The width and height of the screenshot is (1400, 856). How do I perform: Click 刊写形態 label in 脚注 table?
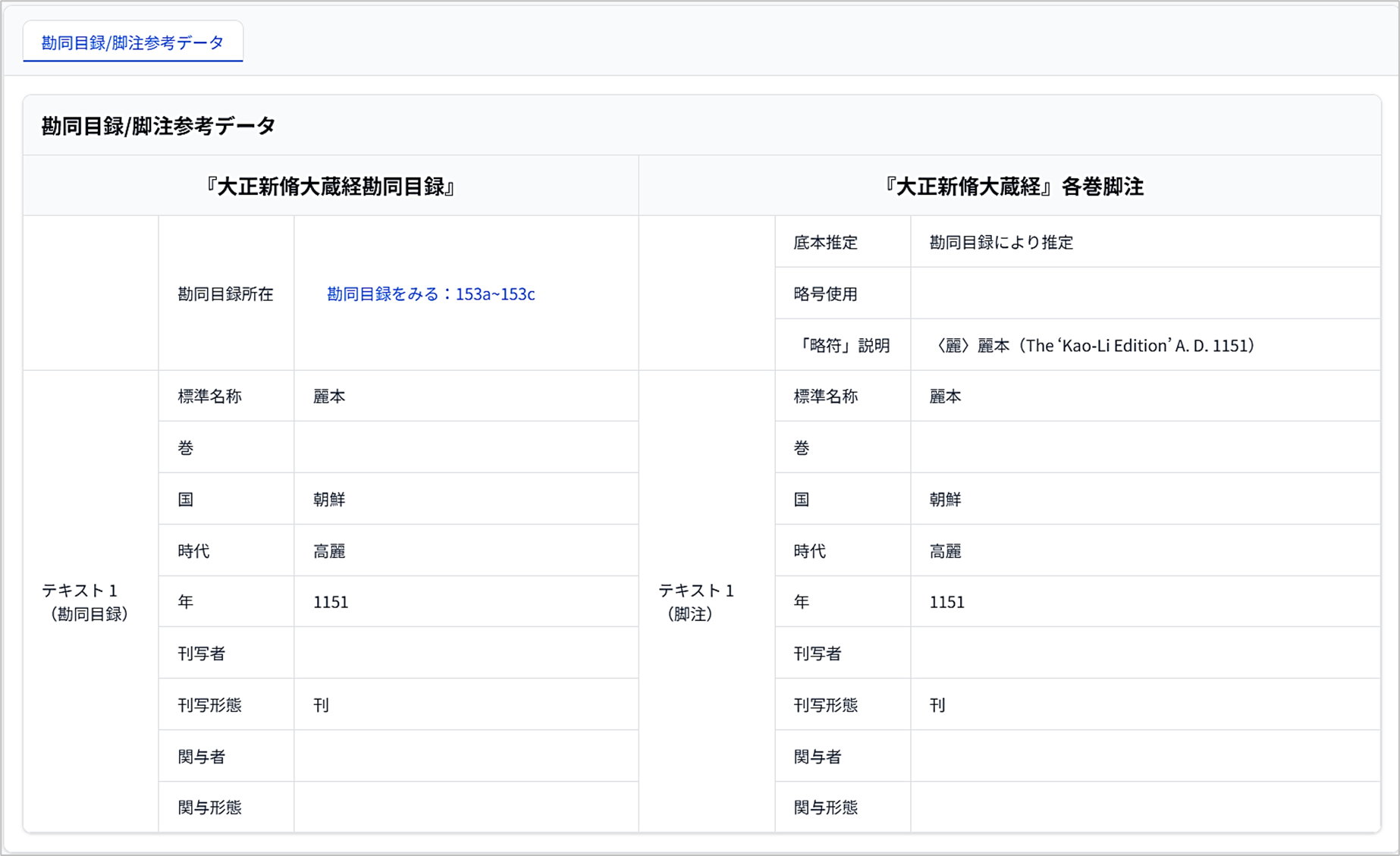click(x=825, y=705)
